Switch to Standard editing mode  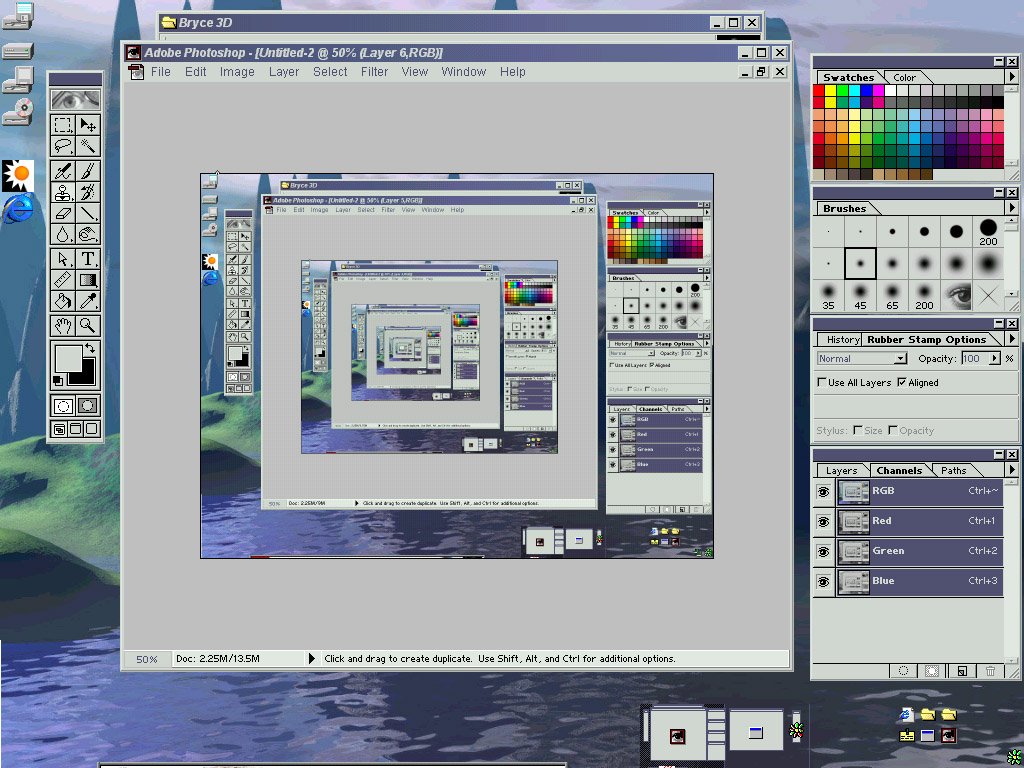[x=63, y=406]
